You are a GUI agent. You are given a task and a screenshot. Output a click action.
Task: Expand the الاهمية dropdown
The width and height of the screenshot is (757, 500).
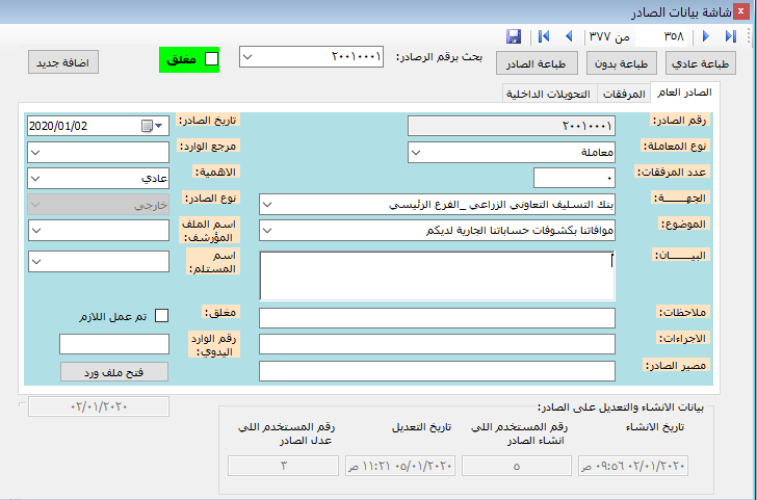[36, 179]
